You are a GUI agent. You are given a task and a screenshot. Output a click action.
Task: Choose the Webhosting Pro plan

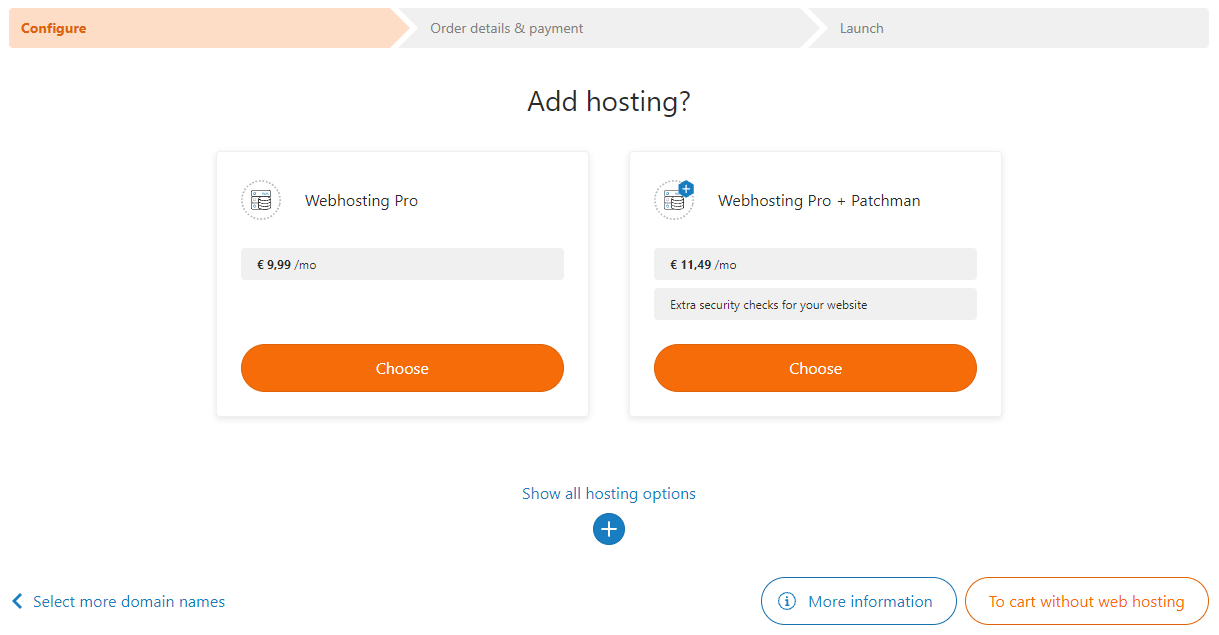[x=402, y=368]
